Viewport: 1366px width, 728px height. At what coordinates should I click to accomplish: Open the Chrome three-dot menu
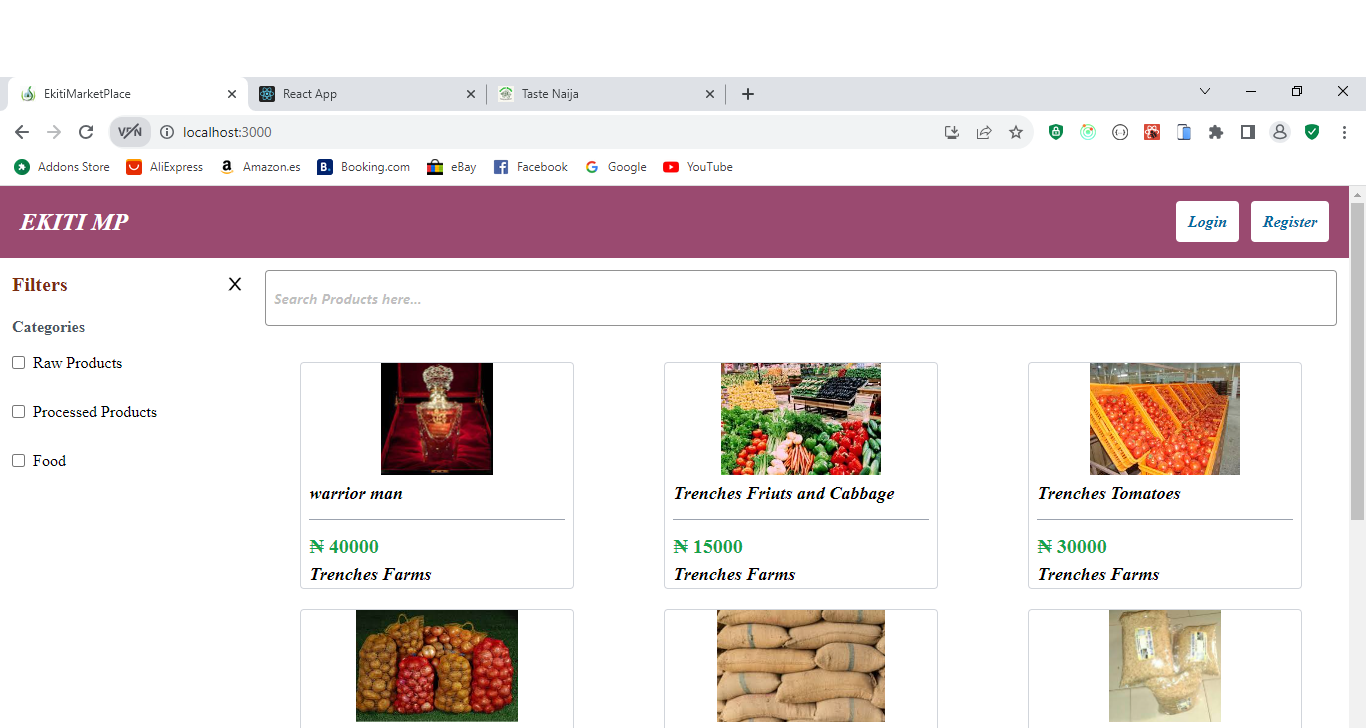point(1344,132)
